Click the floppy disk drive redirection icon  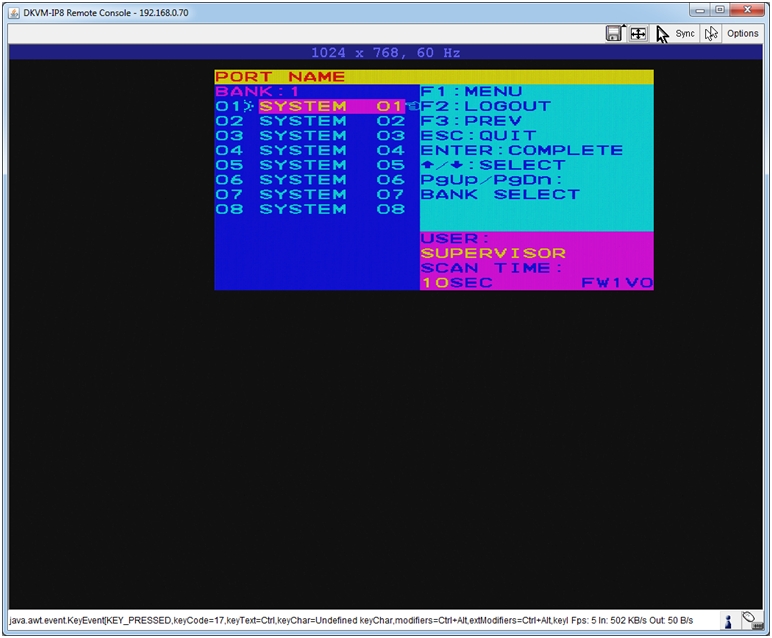point(614,34)
